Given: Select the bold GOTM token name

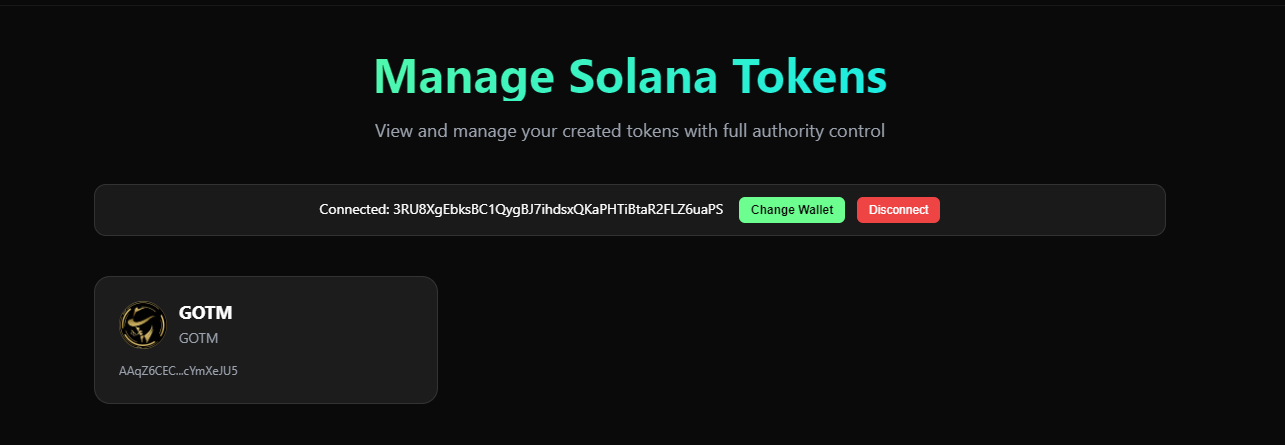Looking at the screenshot, I should (x=205, y=313).
